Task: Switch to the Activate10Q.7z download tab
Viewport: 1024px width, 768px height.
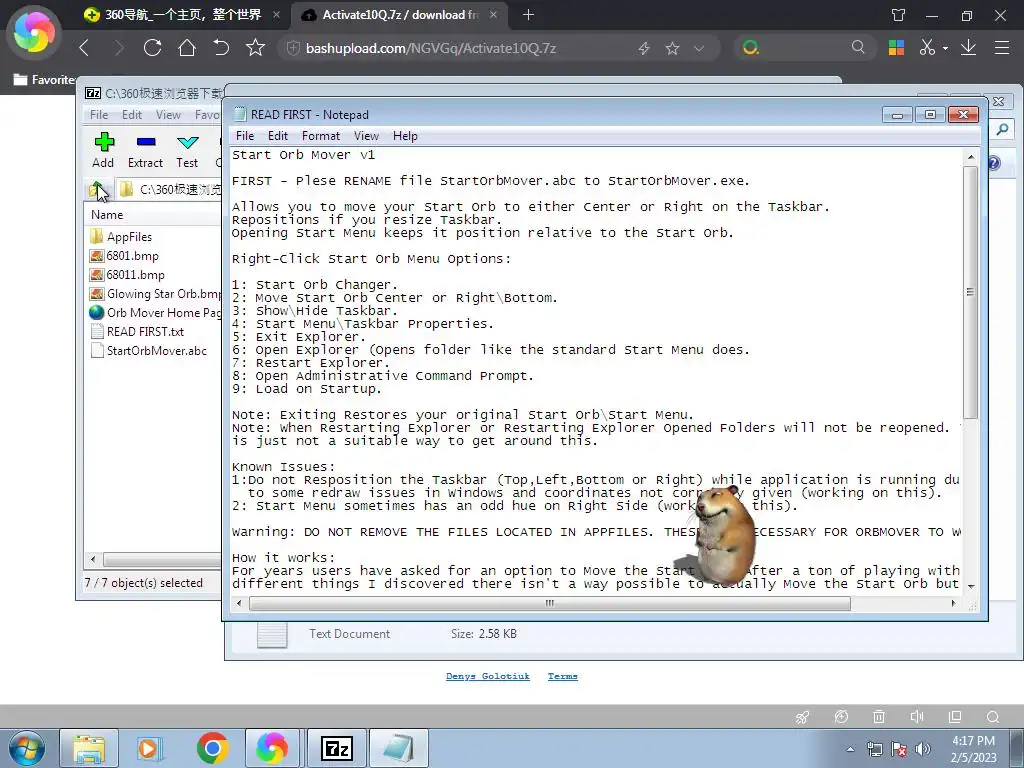Action: click(x=400, y=14)
